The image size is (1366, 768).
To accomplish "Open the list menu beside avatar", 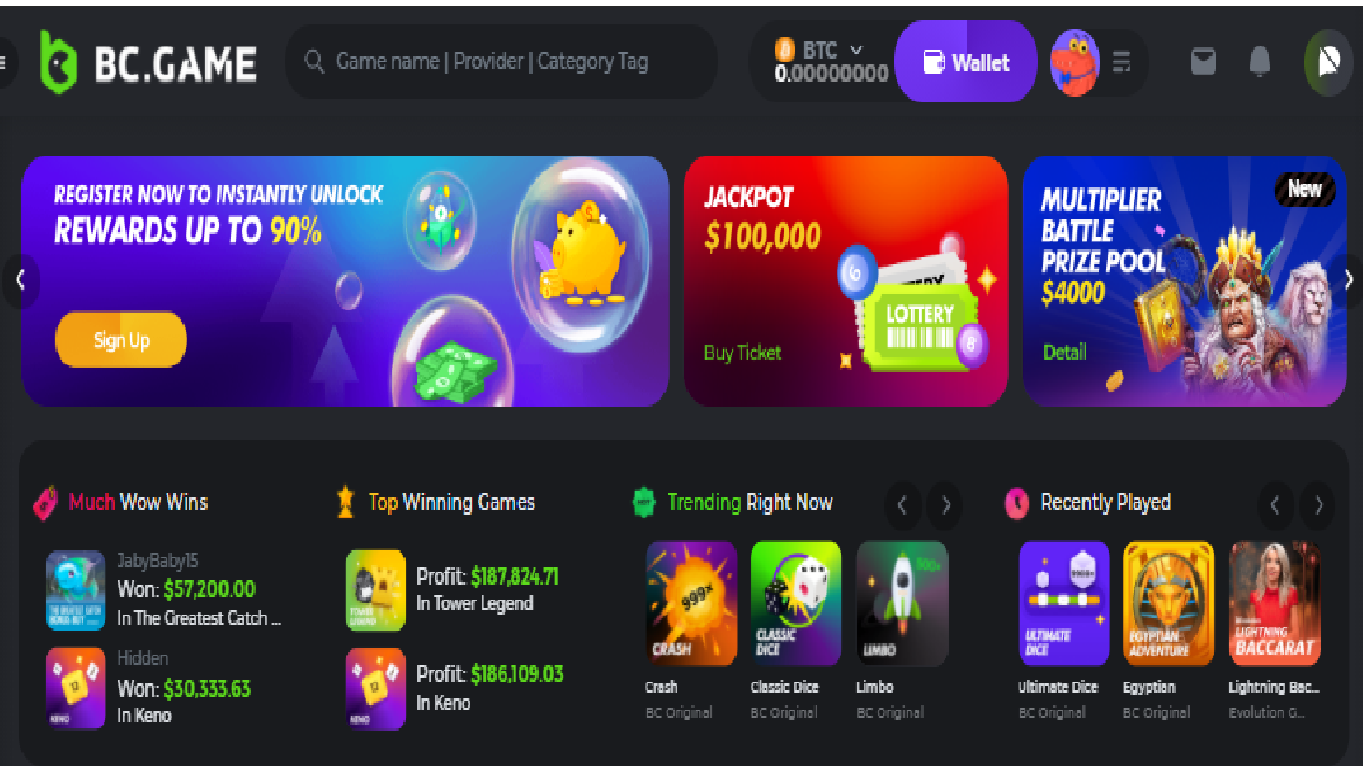I will tap(1122, 62).
